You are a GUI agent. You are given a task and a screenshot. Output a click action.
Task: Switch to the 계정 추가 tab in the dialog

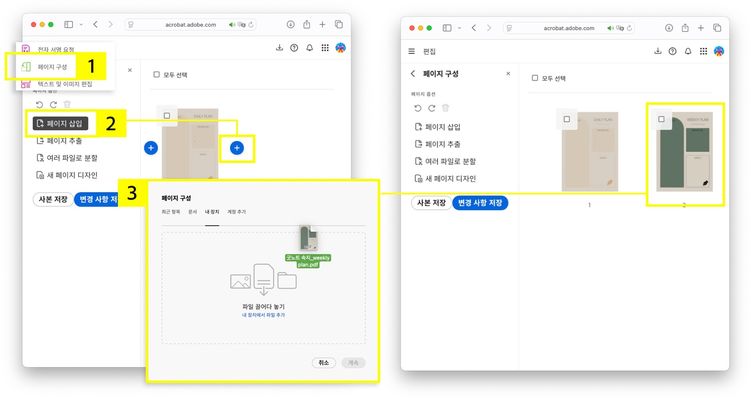(x=236, y=212)
